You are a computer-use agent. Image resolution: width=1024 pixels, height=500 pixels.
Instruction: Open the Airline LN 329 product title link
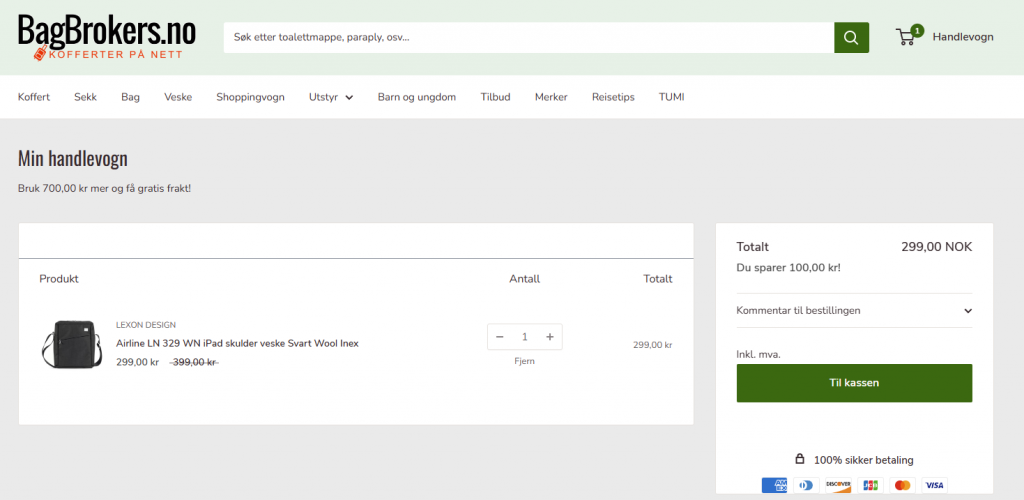coord(237,343)
